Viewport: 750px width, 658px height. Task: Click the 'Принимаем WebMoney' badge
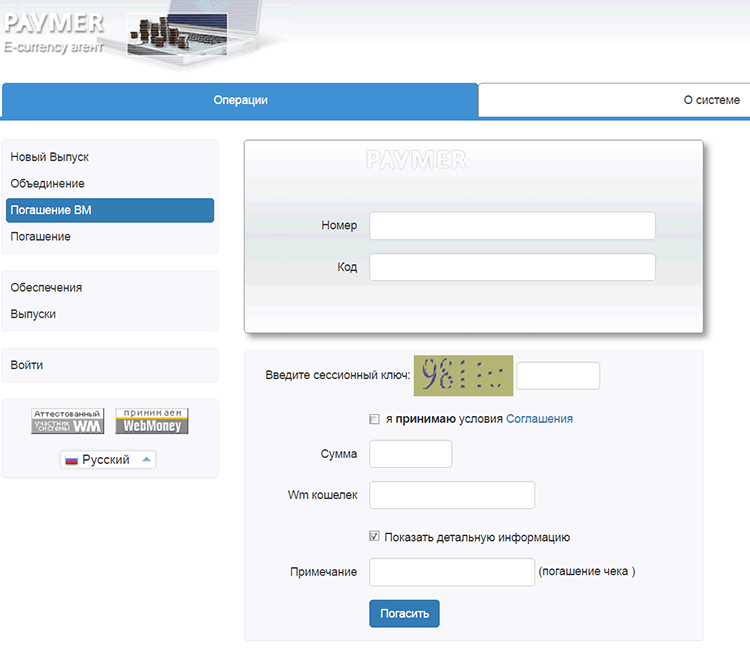point(152,421)
